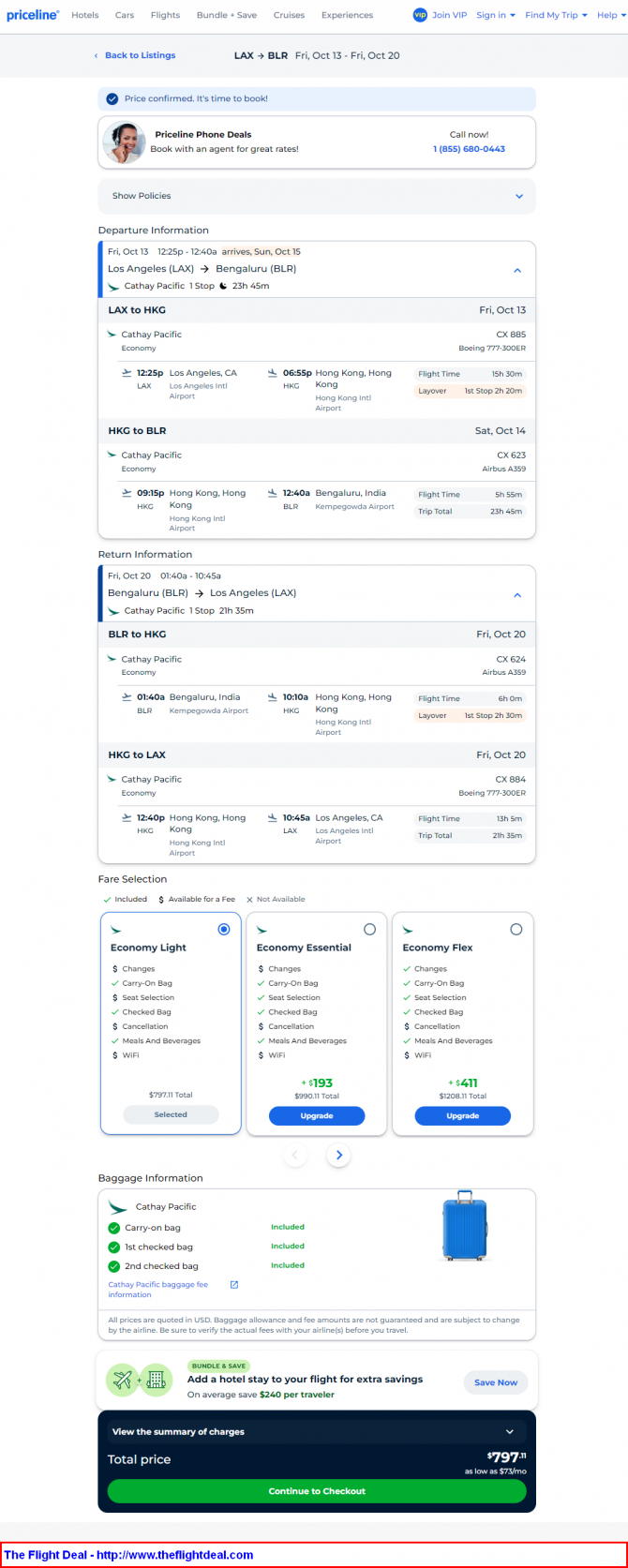628x1568 pixels.
Task: Click the takeoff icon beside 09:15p Hong Kong
Action: (x=127, y=493)
